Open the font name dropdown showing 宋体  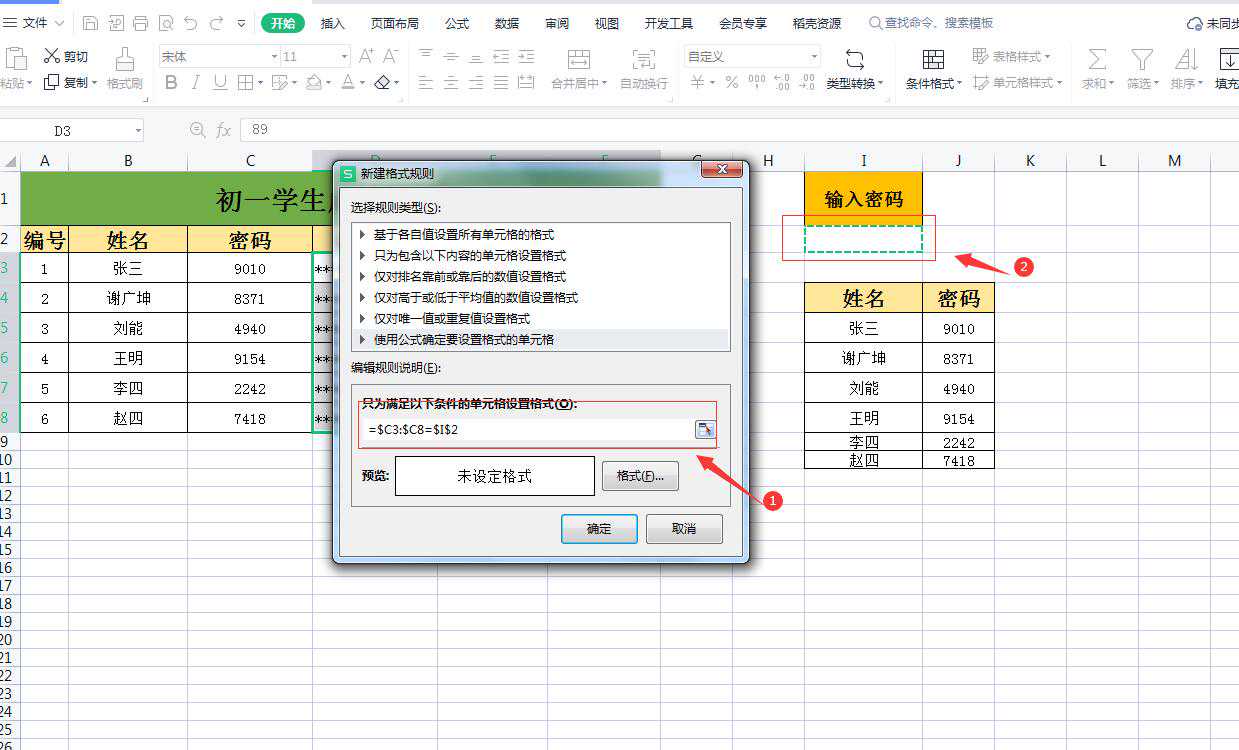click(218, 57)
